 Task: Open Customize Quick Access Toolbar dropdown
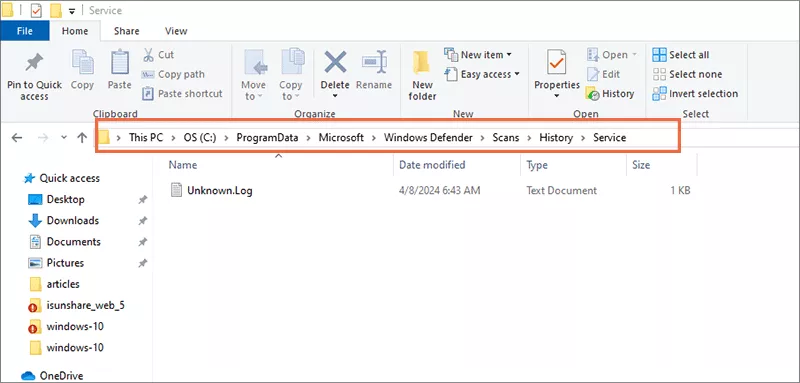pyautogui.click(x=72, y=11)
